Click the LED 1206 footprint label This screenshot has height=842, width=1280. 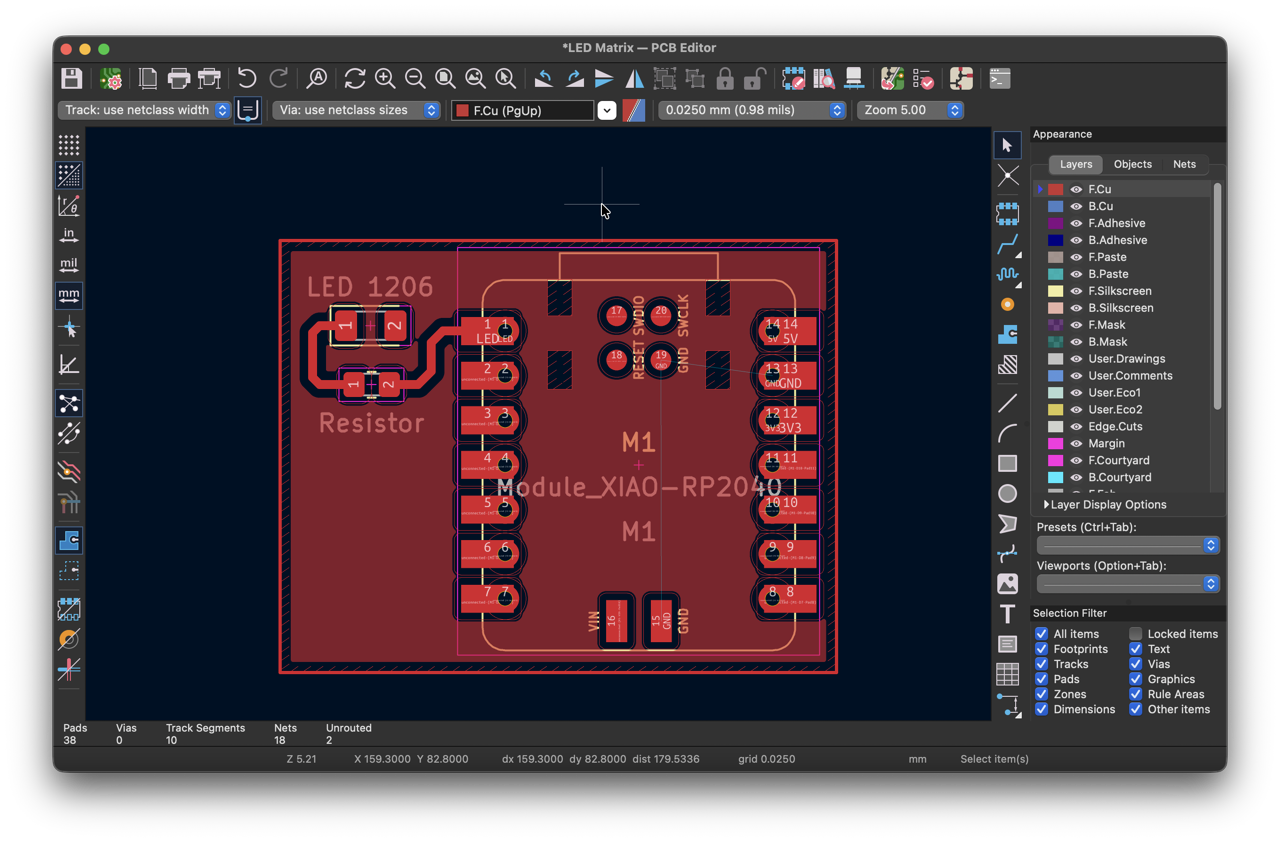pos(370,287)
